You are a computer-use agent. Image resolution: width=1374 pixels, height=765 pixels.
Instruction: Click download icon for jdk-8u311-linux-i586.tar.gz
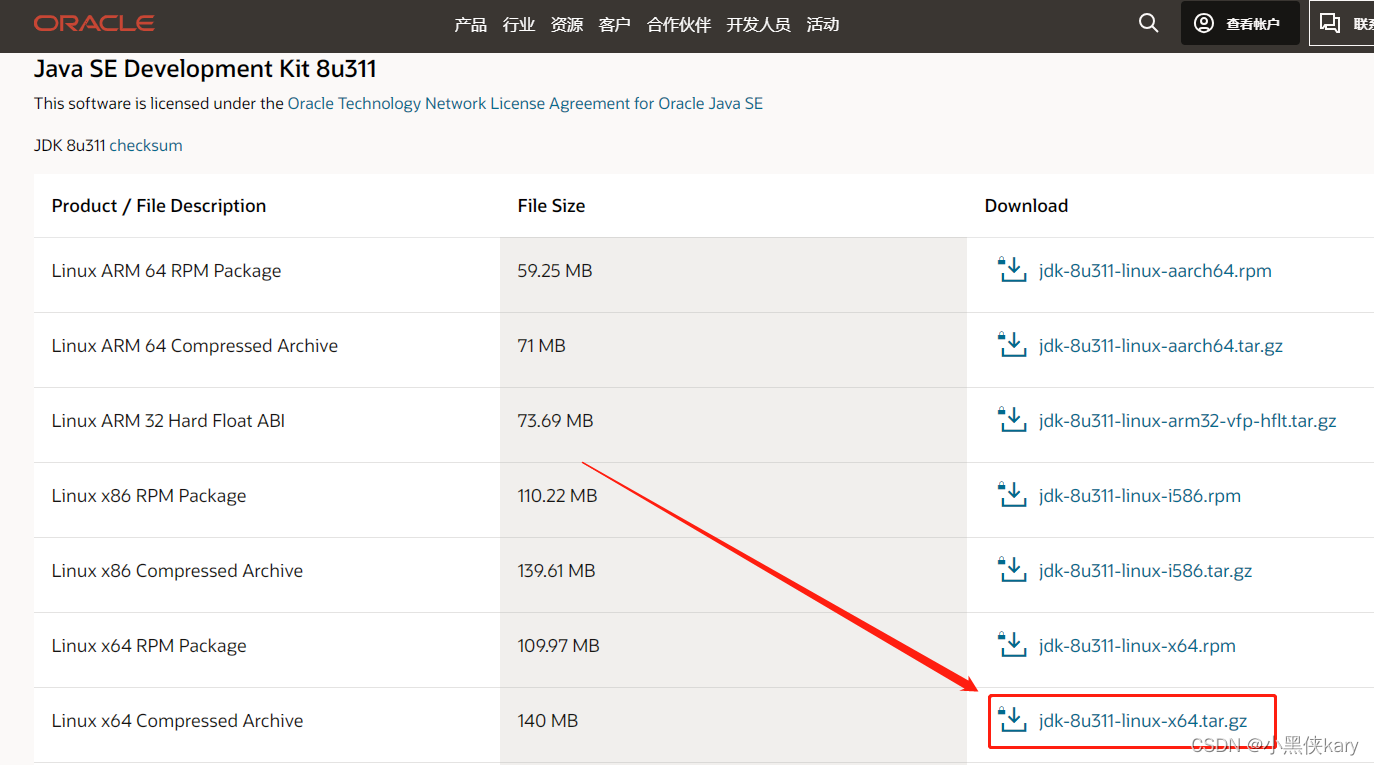pyautogui.click(x=1012, y=570)
